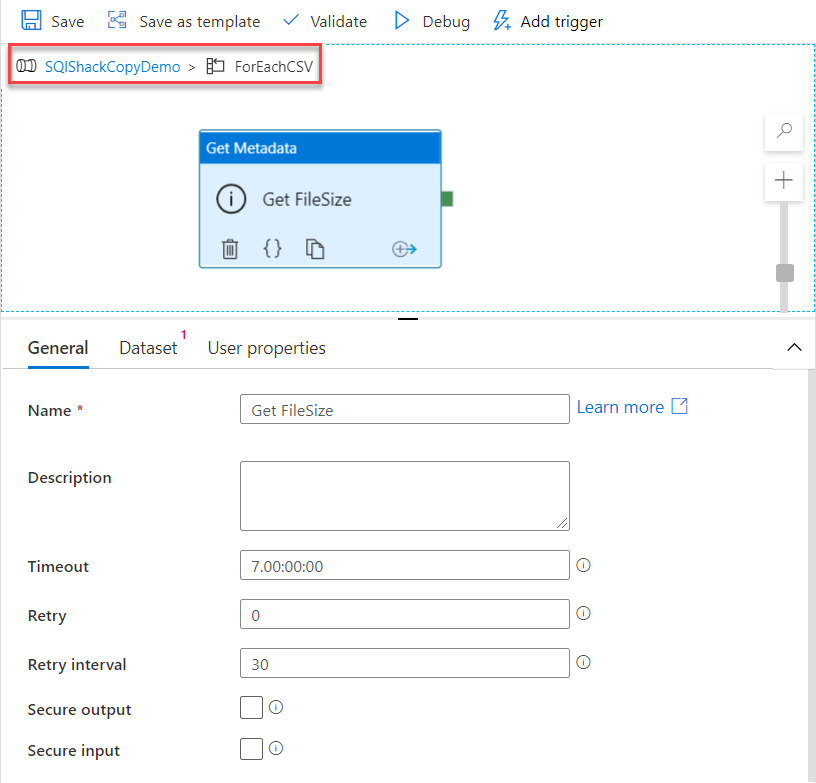Click the Validate checkmark icon
The height and width of the screenshot is (783, 816).
point(291,20)
